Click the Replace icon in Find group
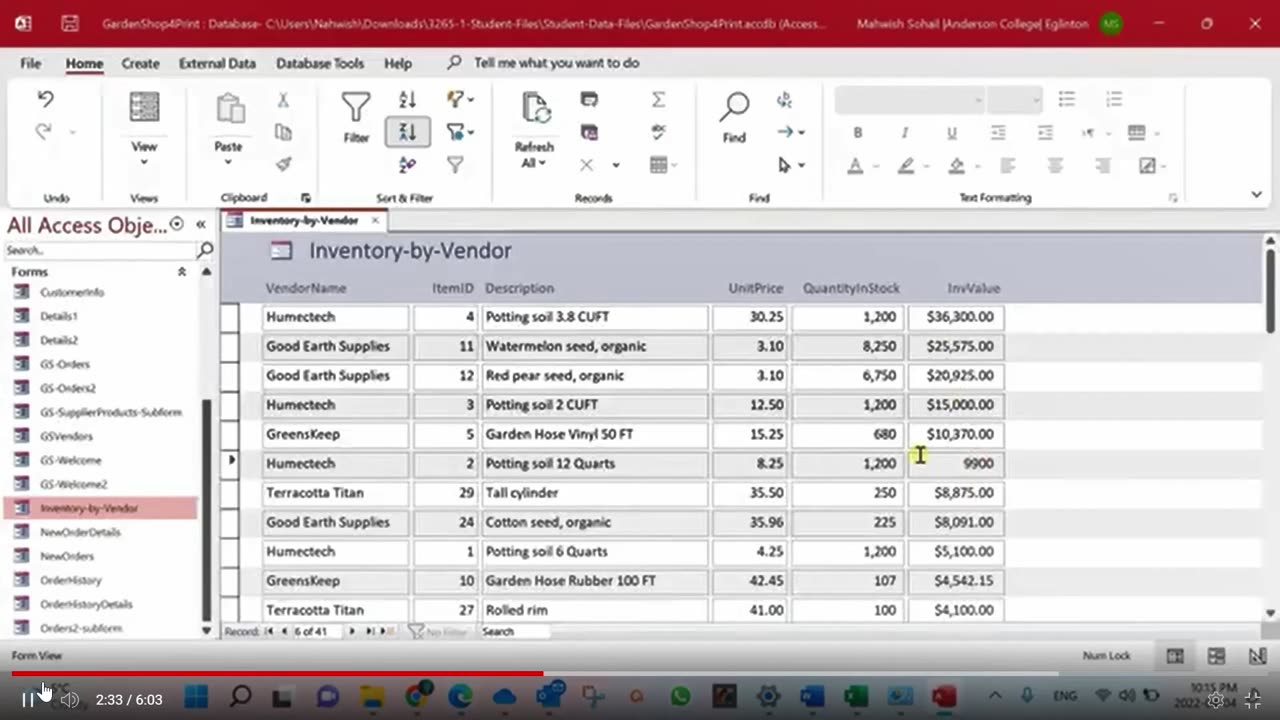The height and width of the screenshot is (720, 1280). [x=784, y=100]
